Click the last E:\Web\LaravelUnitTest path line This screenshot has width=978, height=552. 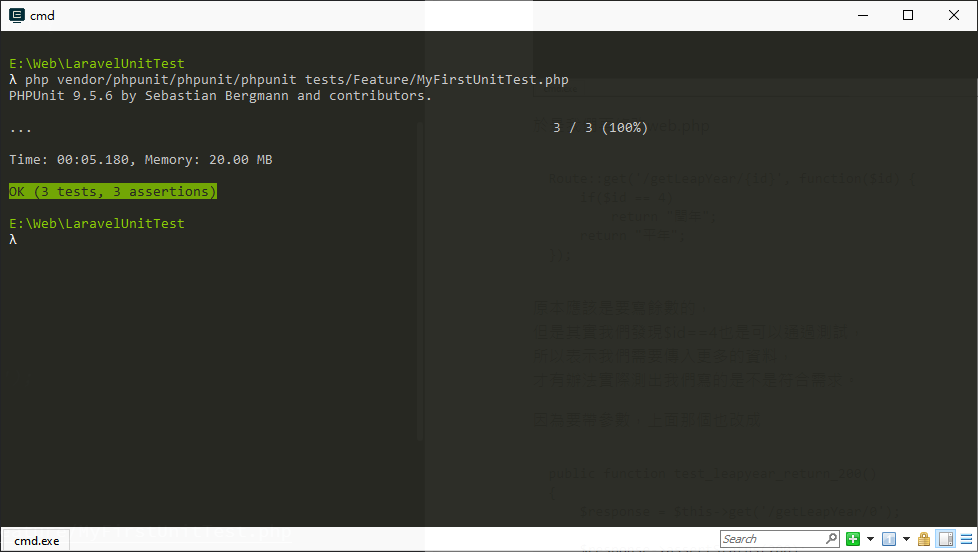pyautogui.click(x=97, y=223)
